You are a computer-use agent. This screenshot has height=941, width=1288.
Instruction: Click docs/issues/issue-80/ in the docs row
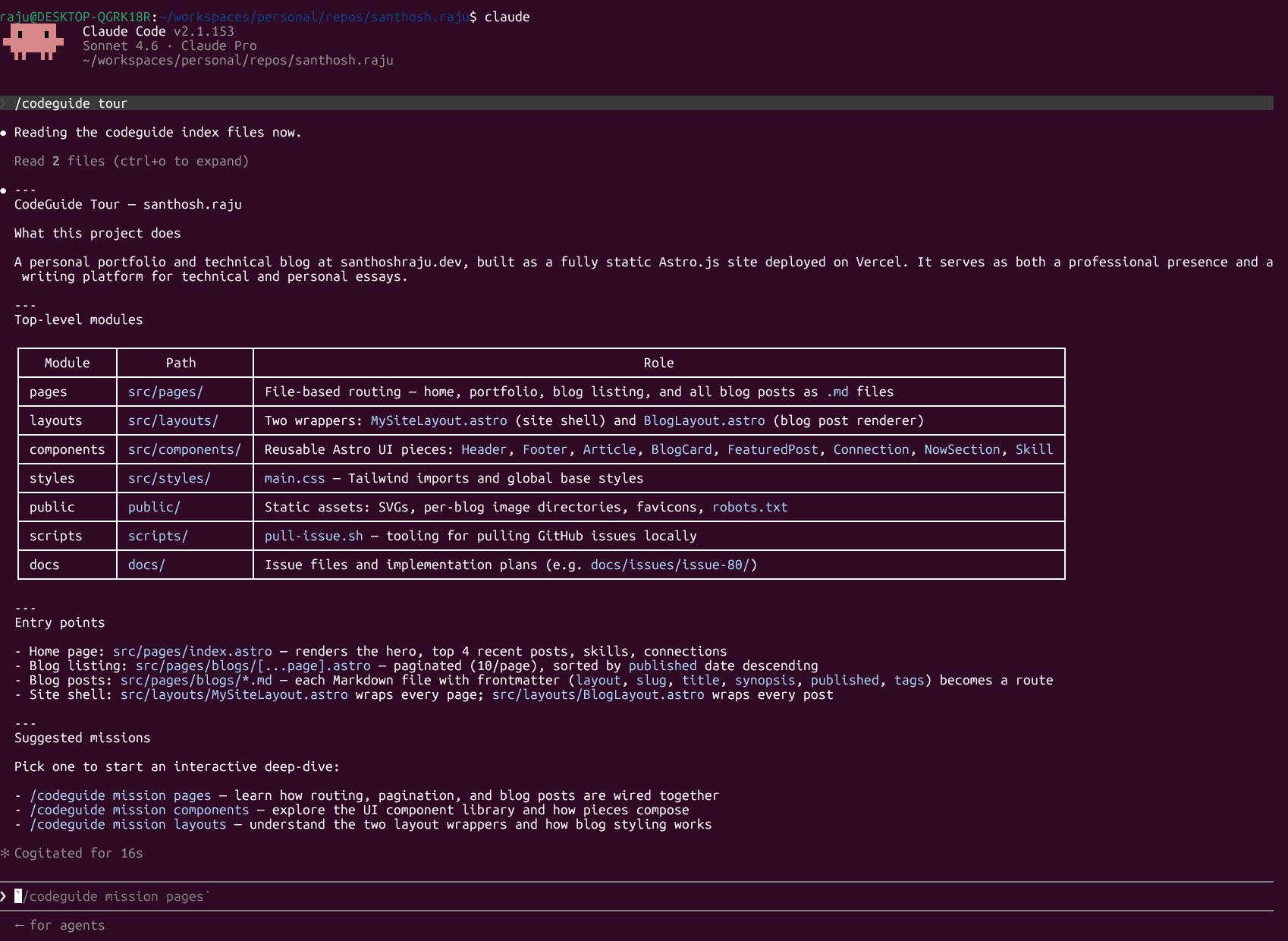670,565
